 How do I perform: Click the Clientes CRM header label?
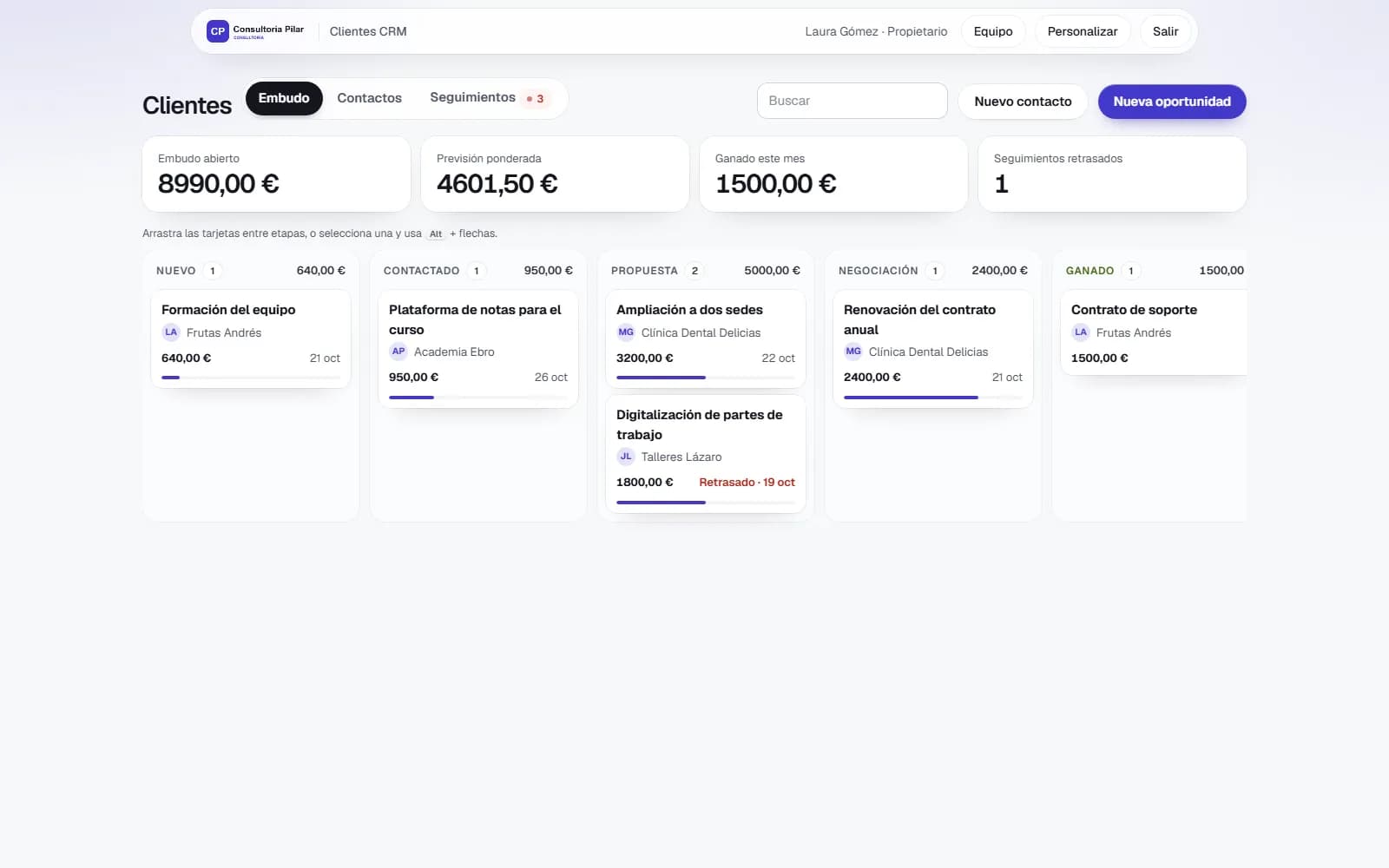coord(368,31)
